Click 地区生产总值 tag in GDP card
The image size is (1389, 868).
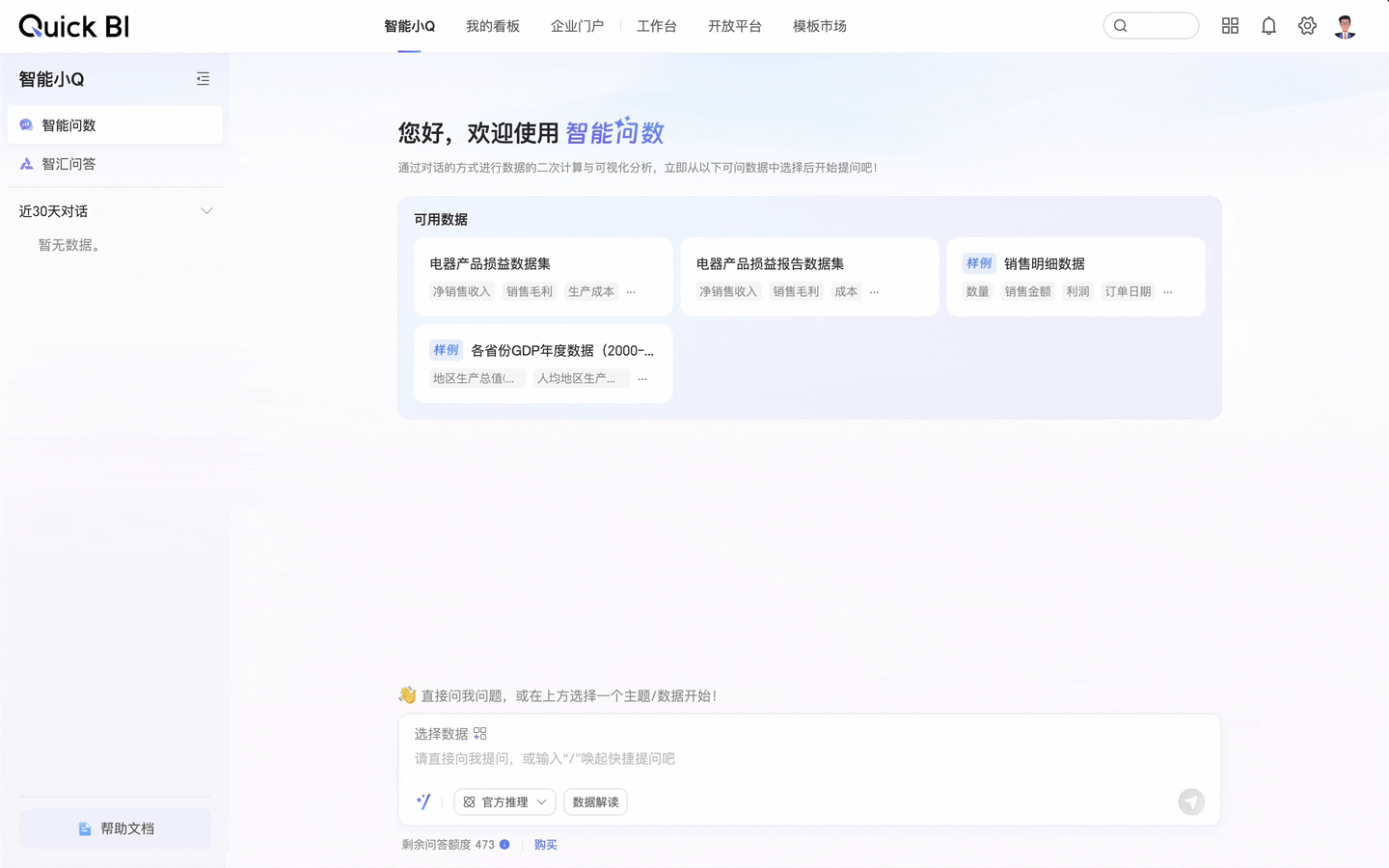tap(477, 378)
